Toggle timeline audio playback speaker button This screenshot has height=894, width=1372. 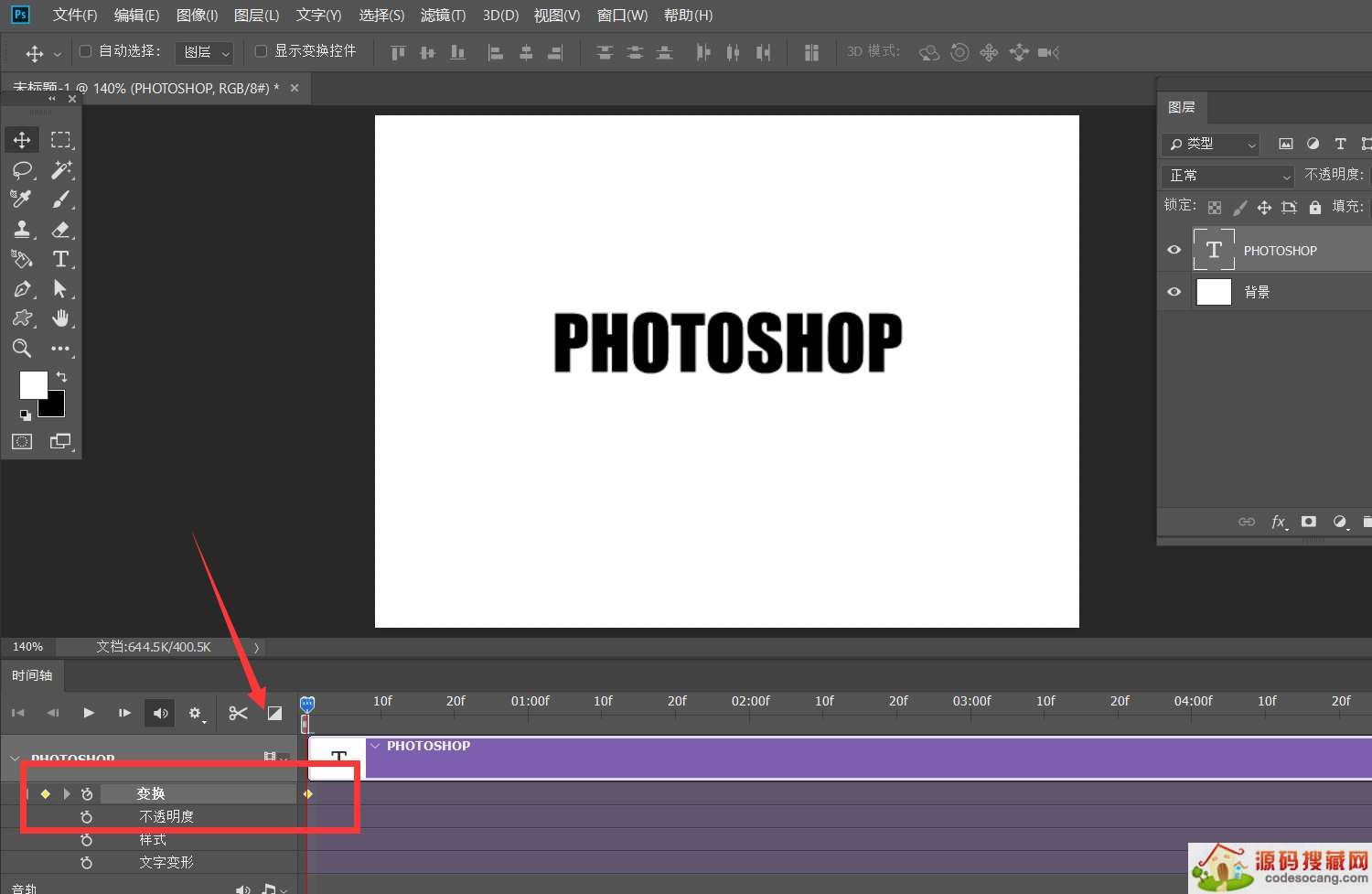[161, 713]
